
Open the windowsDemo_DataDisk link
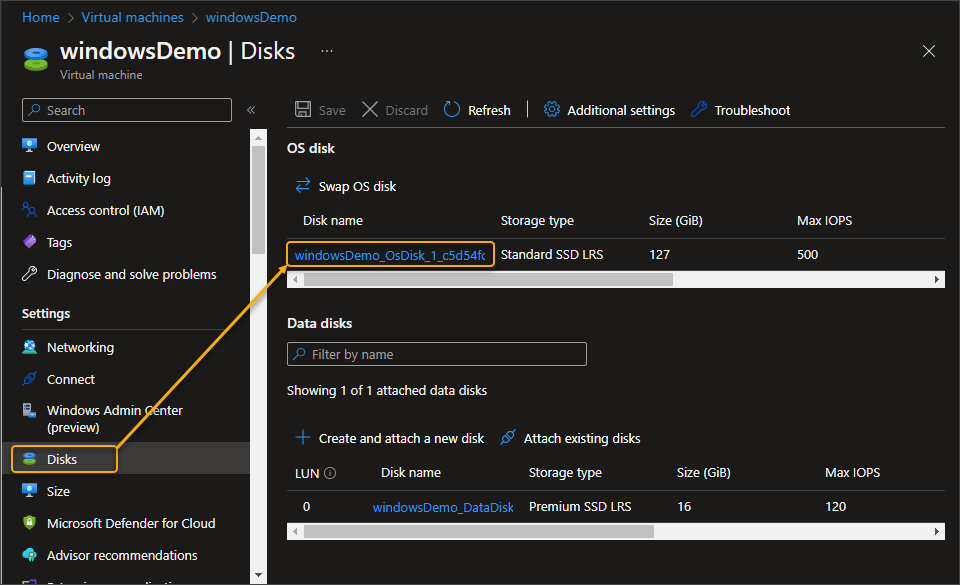[x=443, y=507]
